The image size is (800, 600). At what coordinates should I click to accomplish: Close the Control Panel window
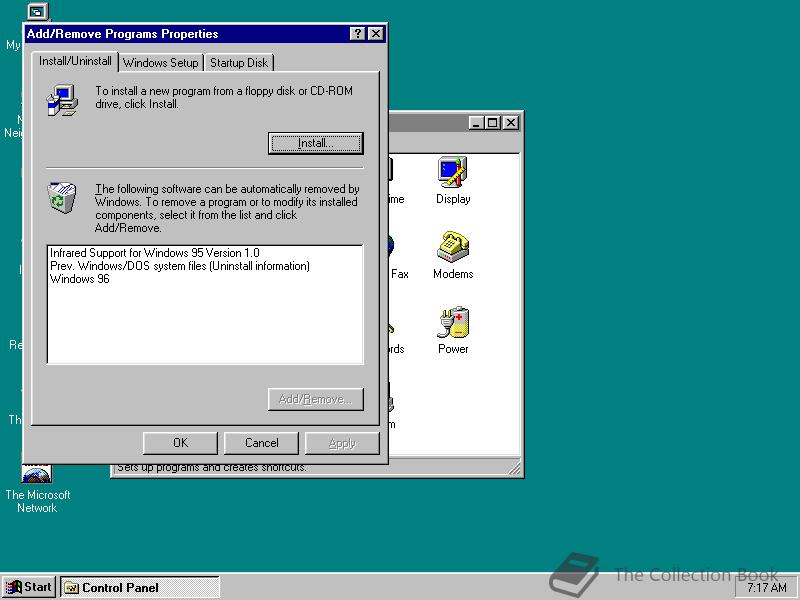pos(511,122)
